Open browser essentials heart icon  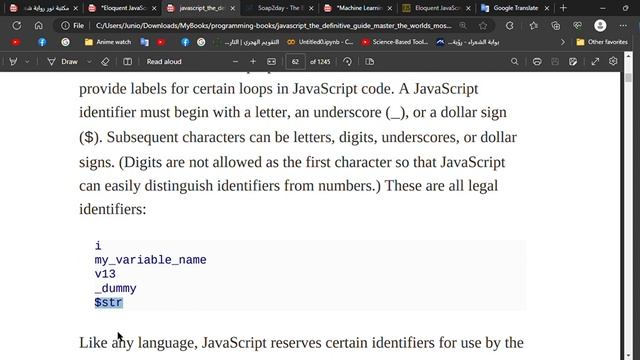pyautogui.click(x=577, y=26)
